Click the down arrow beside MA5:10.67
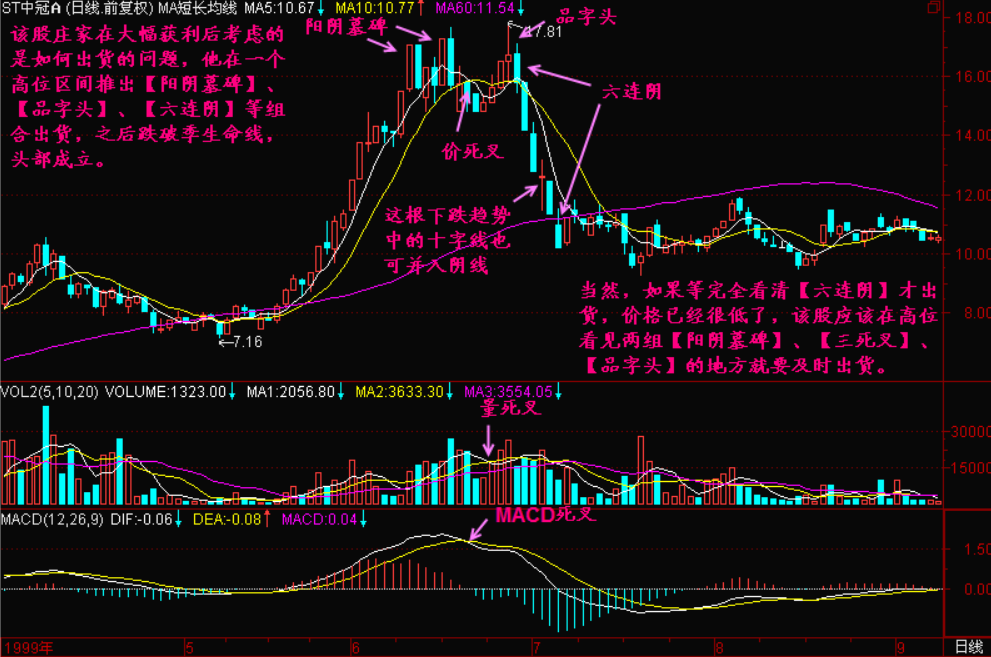 click(x=321, y=9)
